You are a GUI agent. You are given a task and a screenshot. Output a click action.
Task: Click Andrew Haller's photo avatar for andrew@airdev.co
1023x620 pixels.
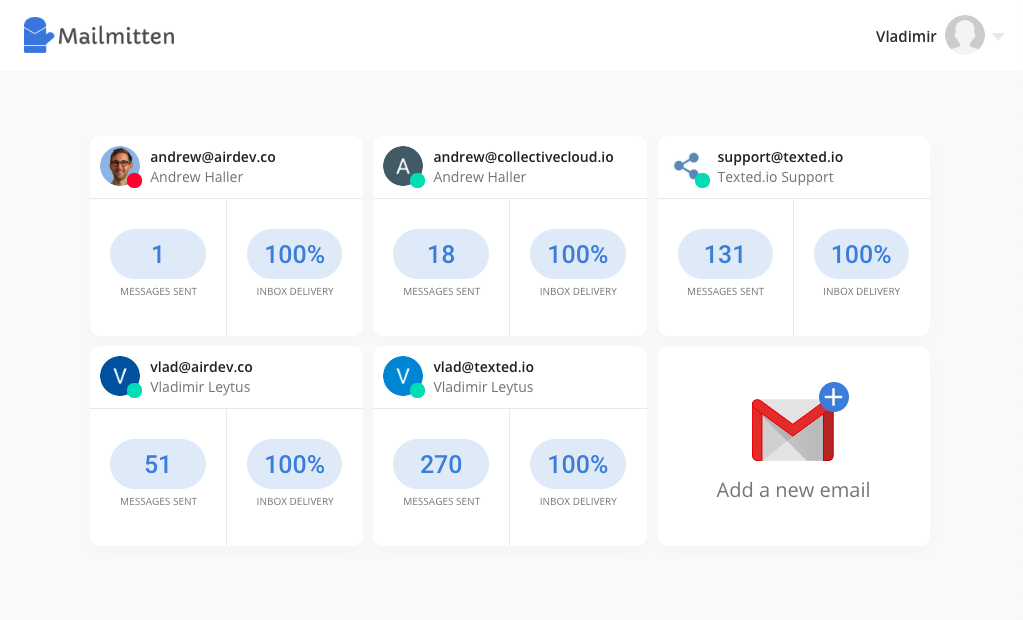tap(120, 166)
